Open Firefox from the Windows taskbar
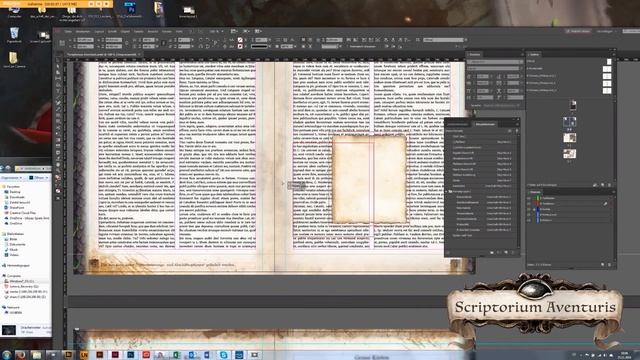Image resolution: width=640 pixels, height=360 pixels. [21, 355]
